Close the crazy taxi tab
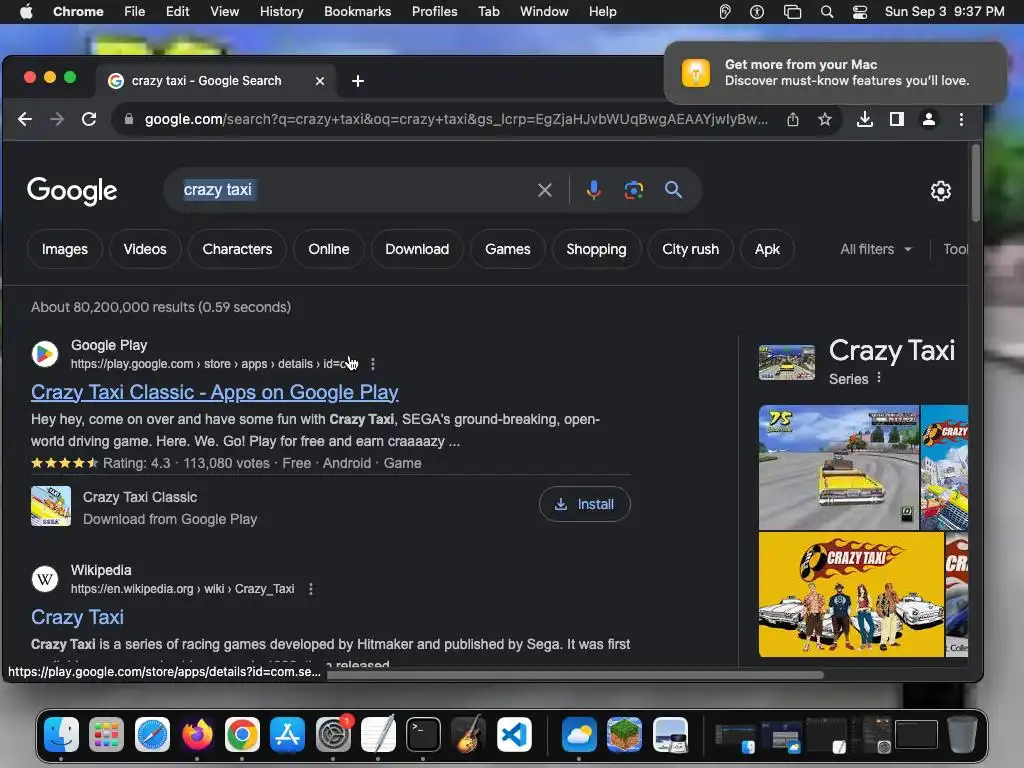Image resolution: width=1024 pixels, height=768 pixels. click(319, 81)
